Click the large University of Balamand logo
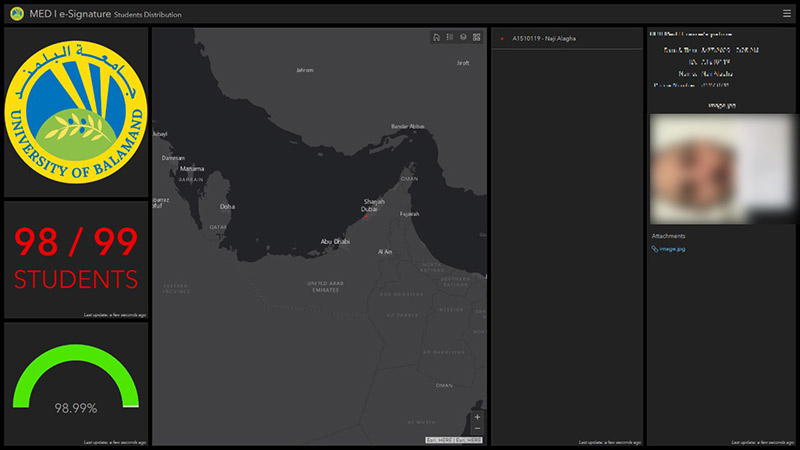The width and height of the screenshot is (800, 450). pos(76,113)
